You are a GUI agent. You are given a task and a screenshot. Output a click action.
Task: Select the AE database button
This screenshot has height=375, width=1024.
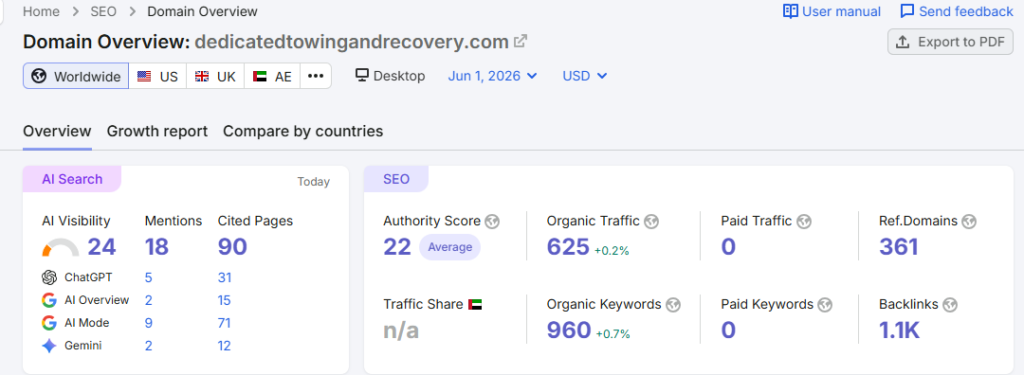pyautogui.click(x=272, y=76)
